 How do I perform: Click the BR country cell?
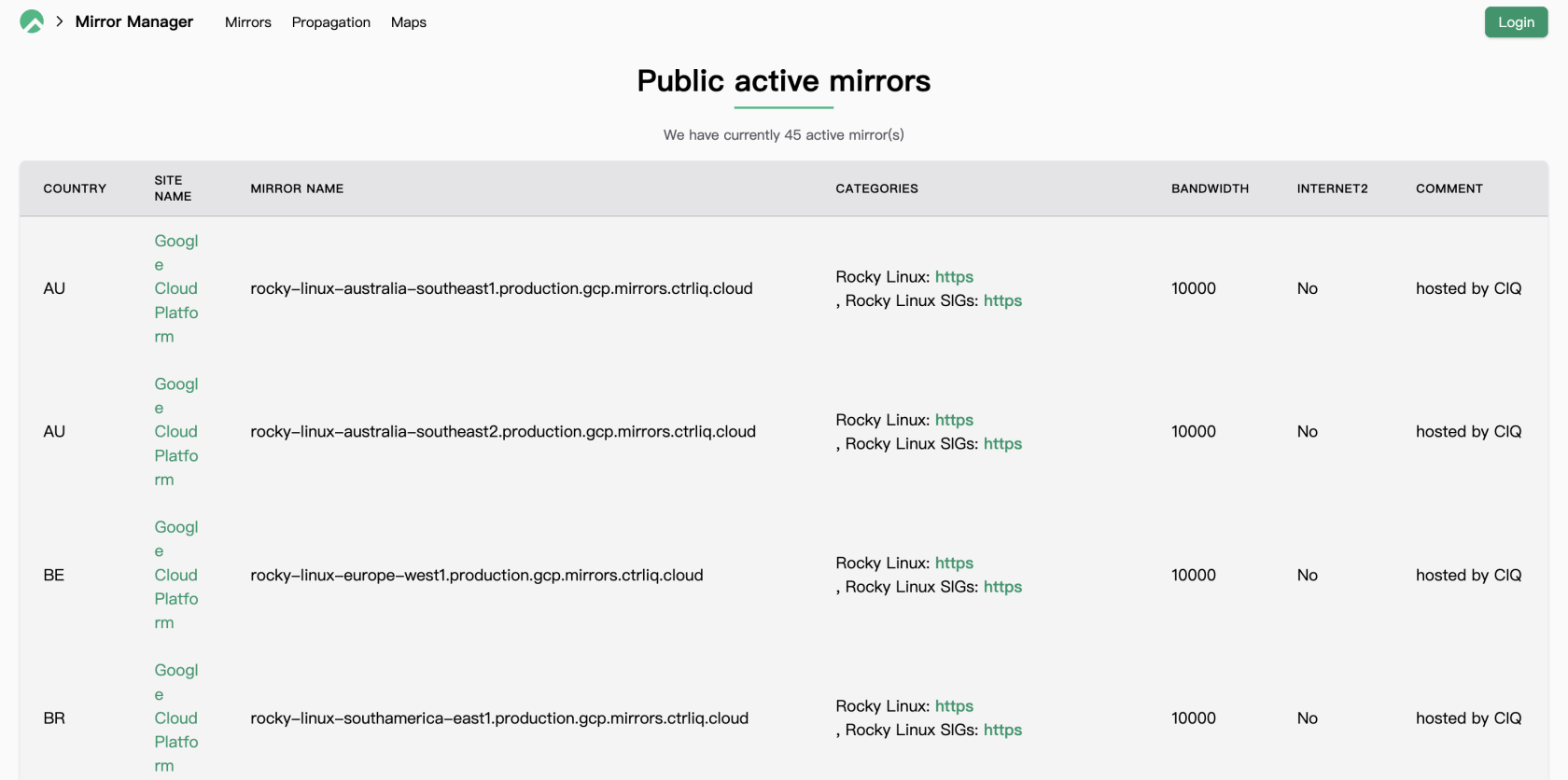pos(54,717)
